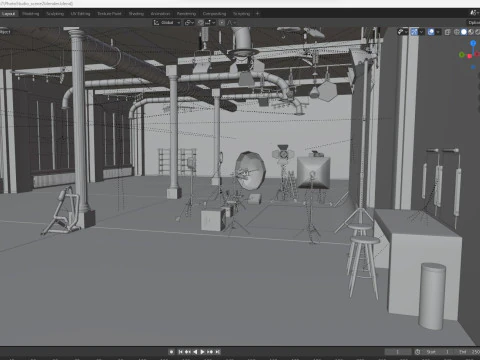This screenshot has height=360, width=480.
Task: Switch to the Scripting workspace tab
Action: click(241, 14)
